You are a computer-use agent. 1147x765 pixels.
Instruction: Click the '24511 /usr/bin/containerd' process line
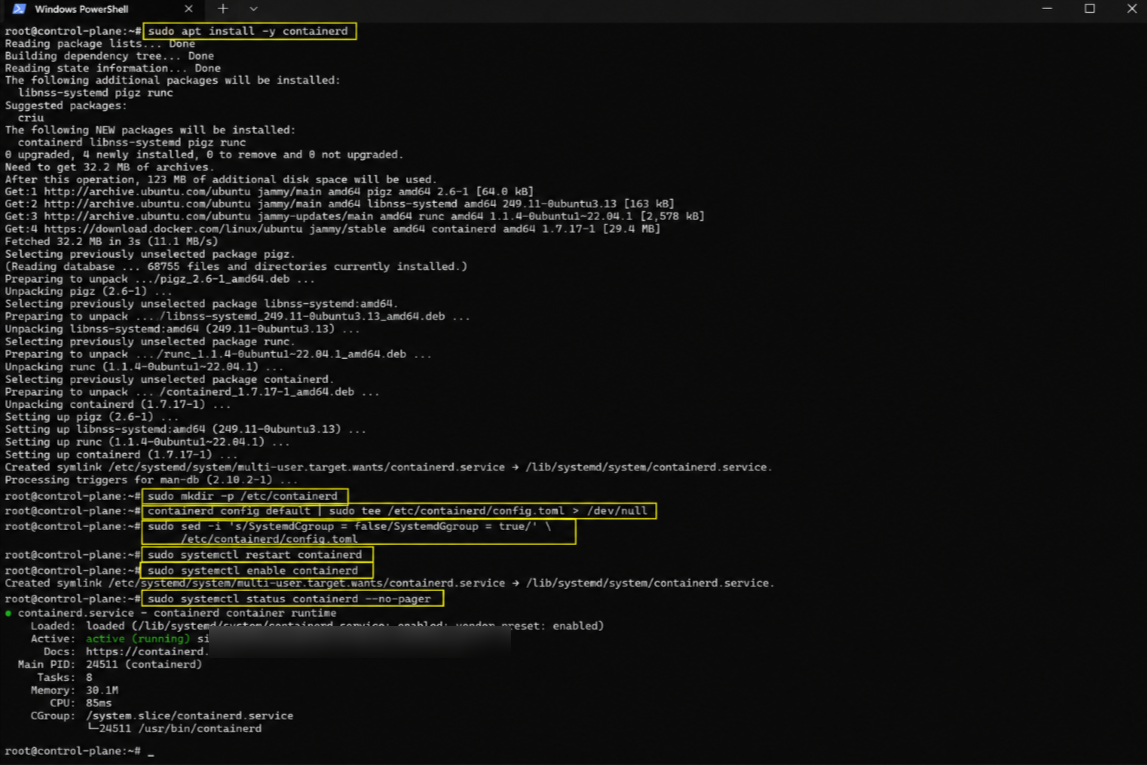[x=174, y=729]
